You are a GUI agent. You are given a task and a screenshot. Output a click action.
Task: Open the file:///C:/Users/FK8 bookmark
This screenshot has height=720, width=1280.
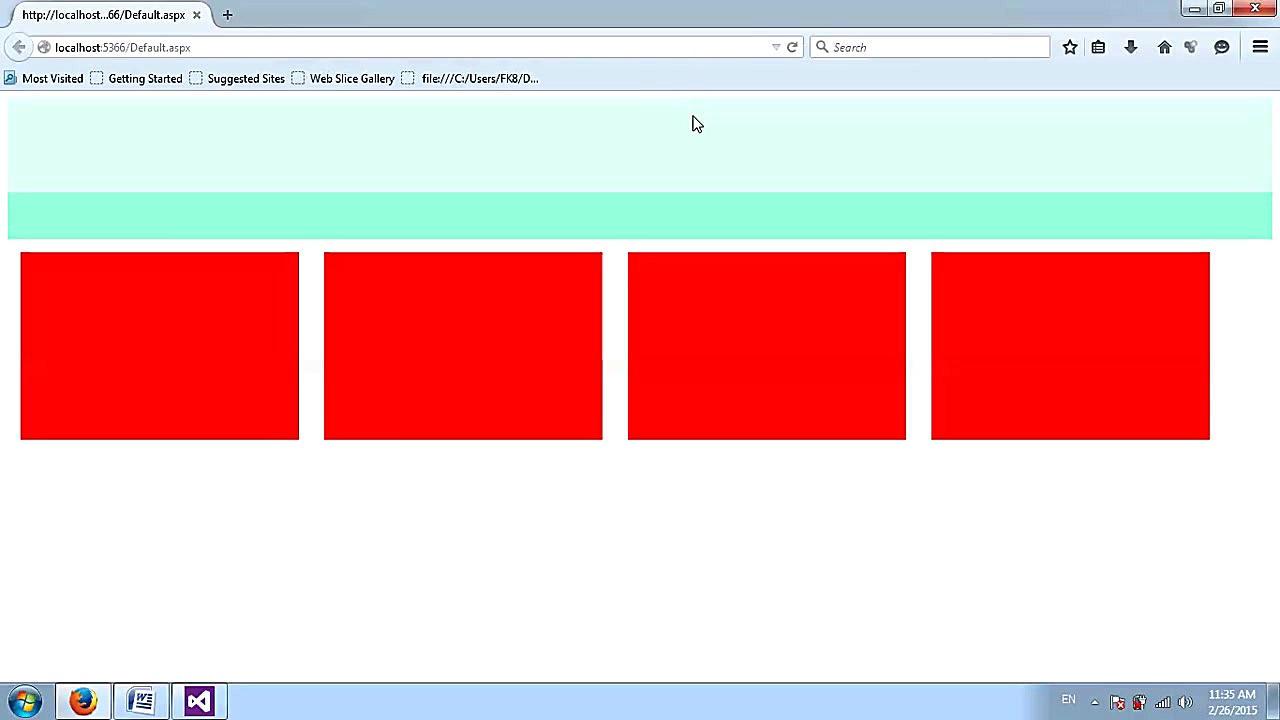click(470, 78)
